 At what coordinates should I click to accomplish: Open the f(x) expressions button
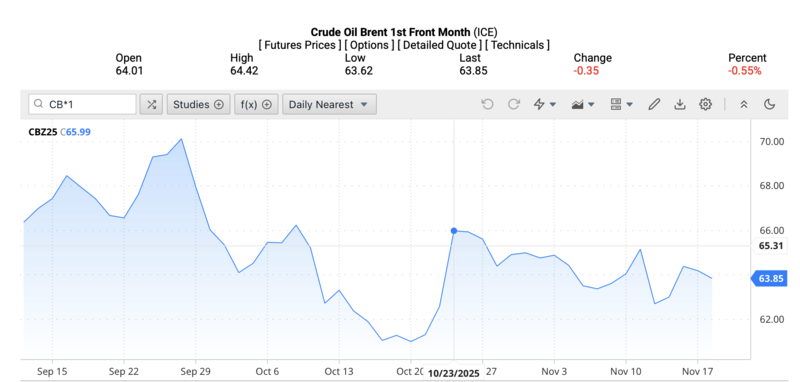[x=256, y=105]
